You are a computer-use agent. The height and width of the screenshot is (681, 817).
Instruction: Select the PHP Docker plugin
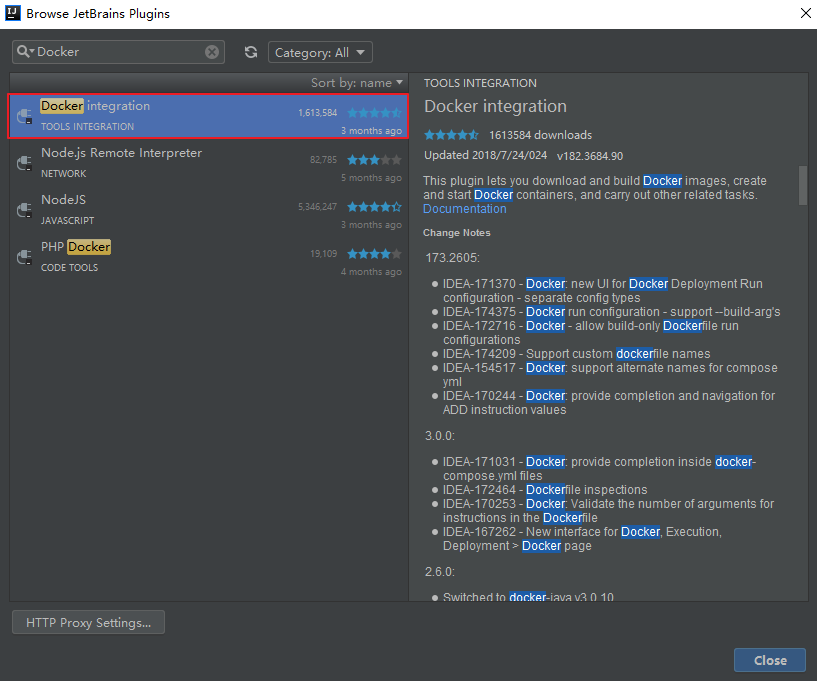[208, 257]
